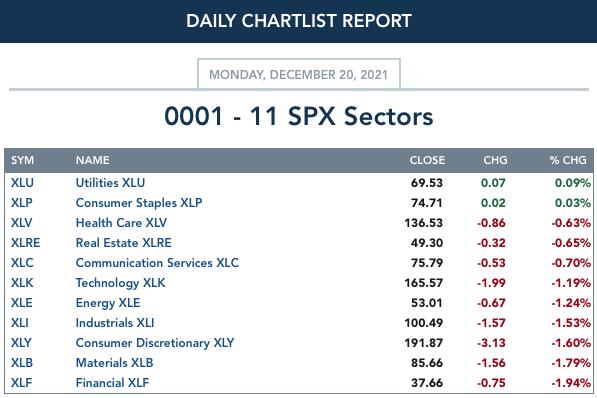
Task: Open Energy XLE name link
Action: click(x=108, y=303)
